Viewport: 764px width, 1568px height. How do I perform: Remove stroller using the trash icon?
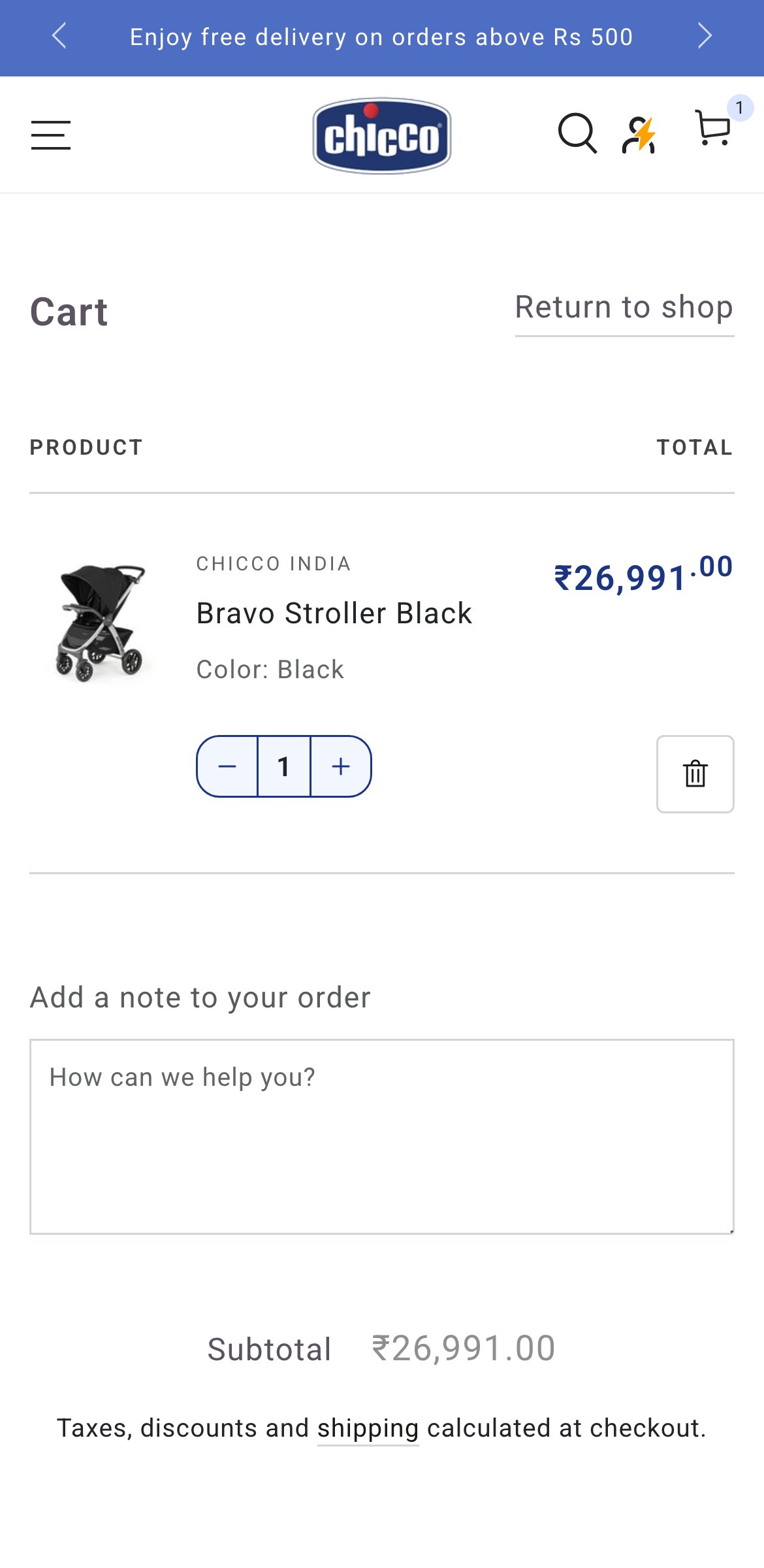pos(695,774)
